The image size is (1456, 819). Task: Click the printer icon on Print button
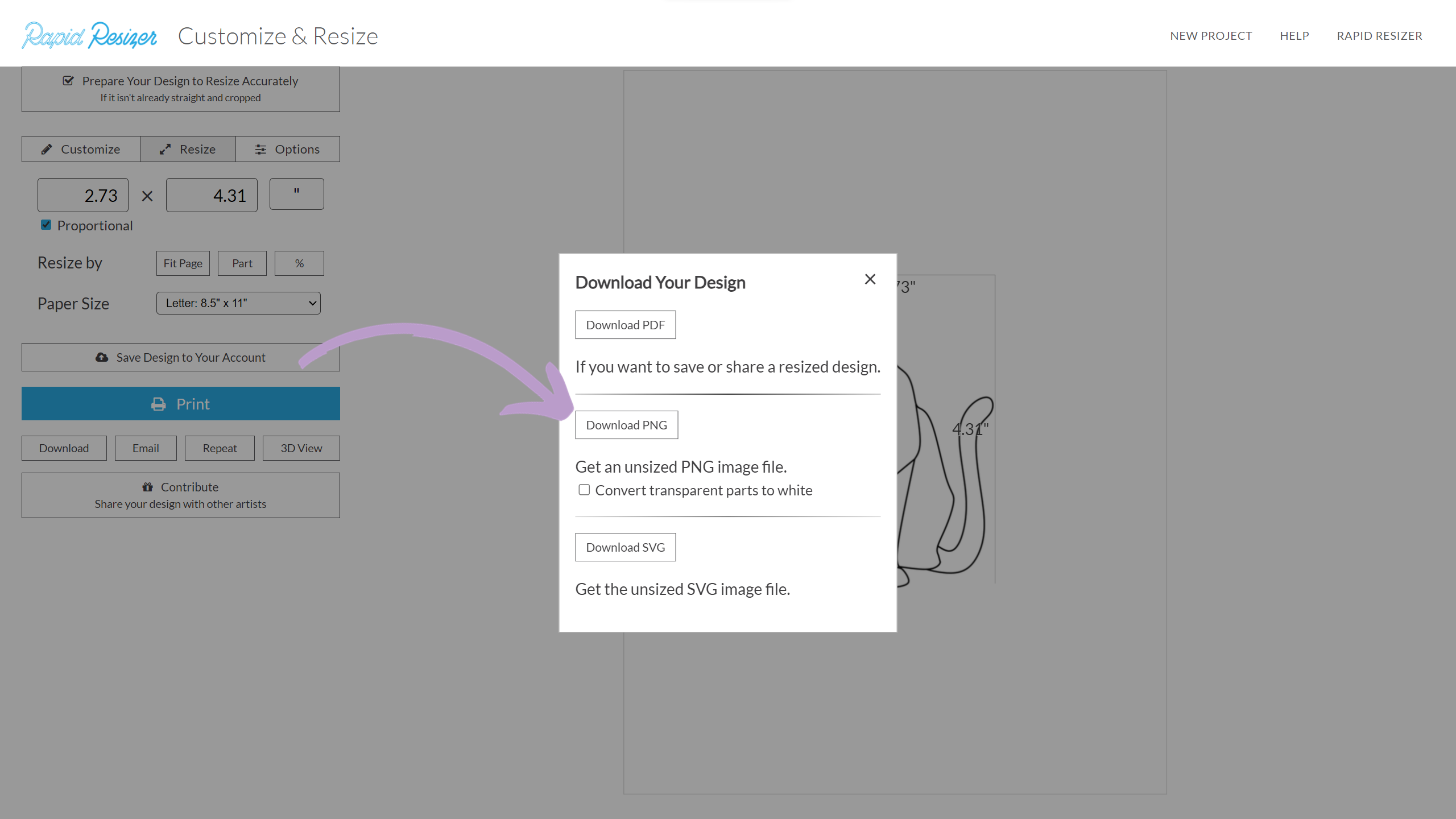[158, 404]
